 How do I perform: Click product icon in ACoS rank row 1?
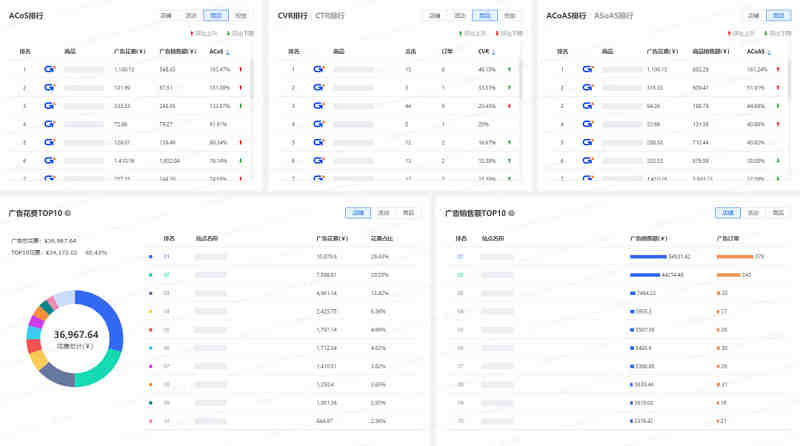(49, 69)
